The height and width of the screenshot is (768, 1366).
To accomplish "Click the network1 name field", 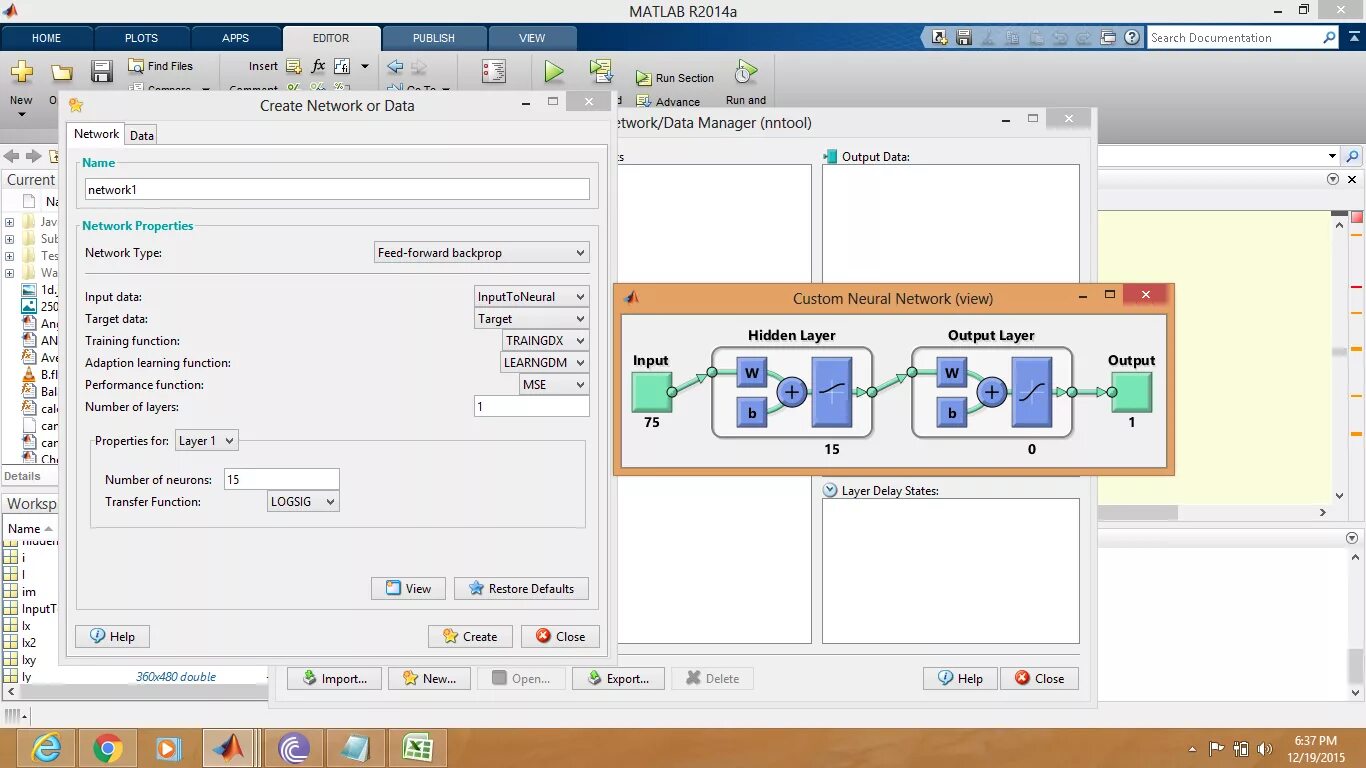I will coord(337,189).
